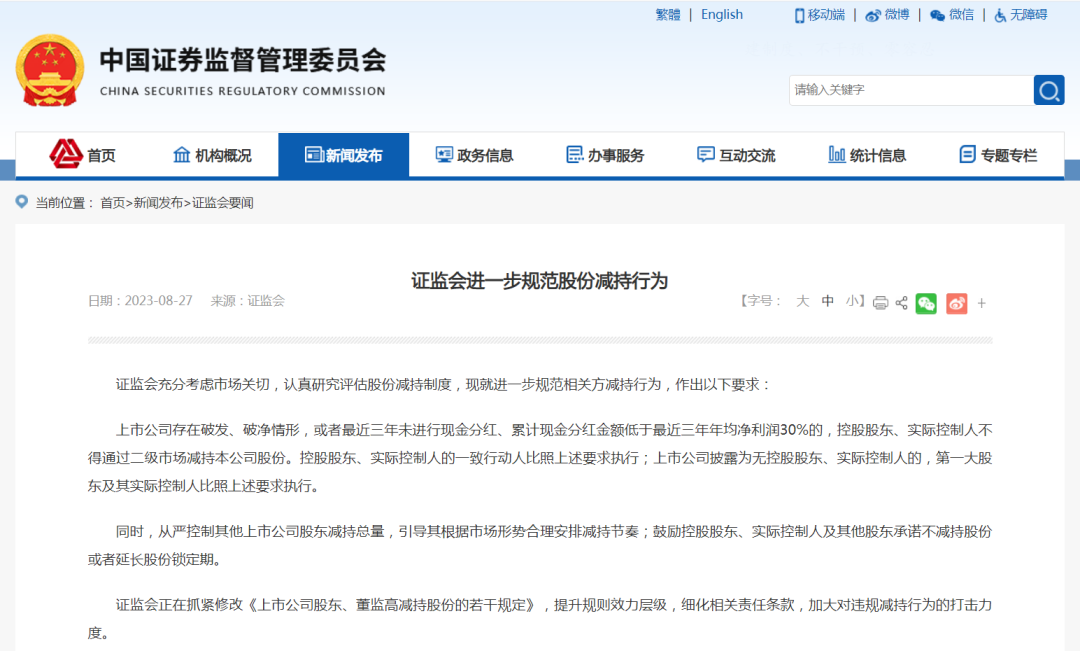Open the 移动端 mobile version link

(x=819, y=15)
